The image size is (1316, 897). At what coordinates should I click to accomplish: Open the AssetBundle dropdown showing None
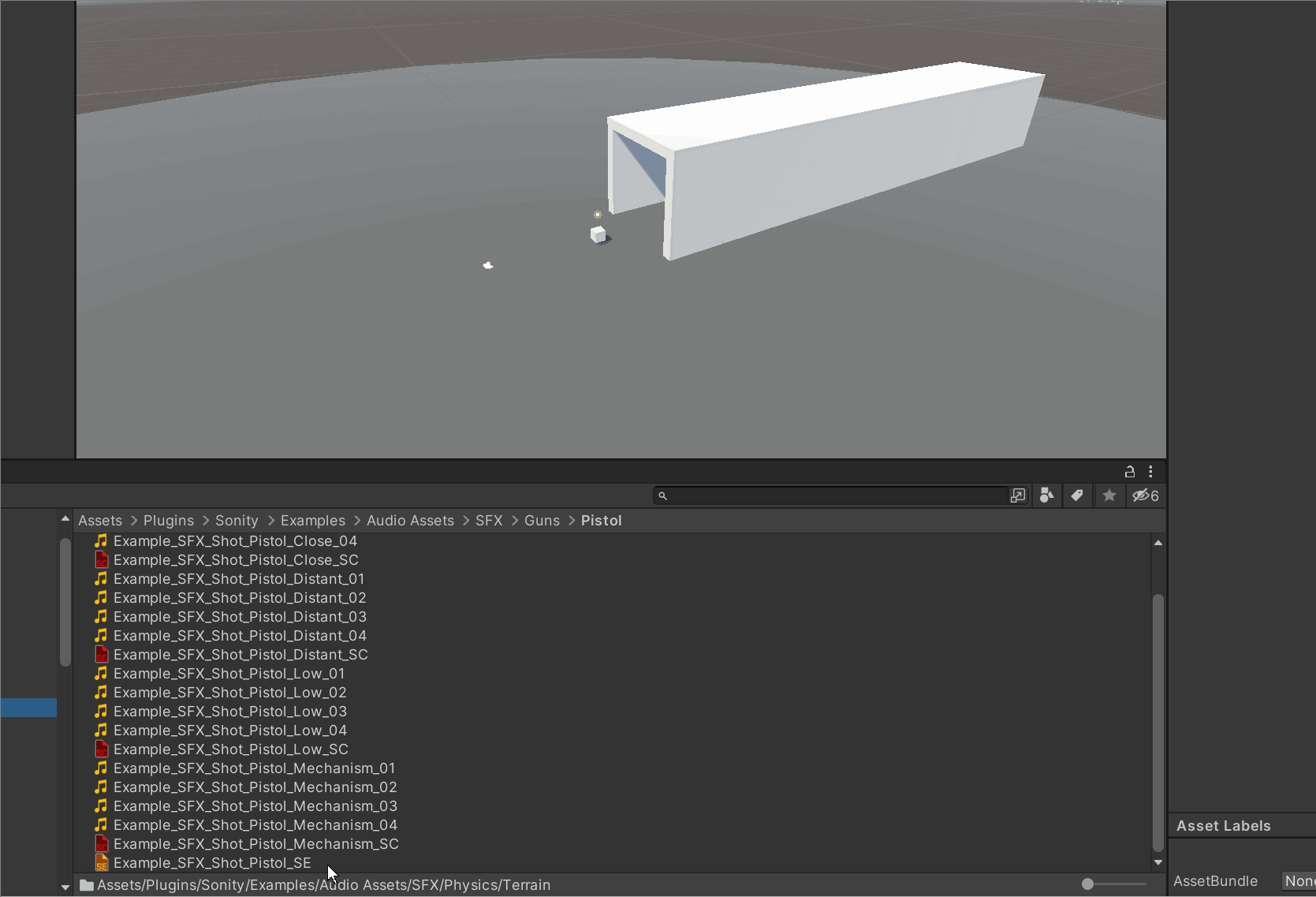[x=1298, y=881]
